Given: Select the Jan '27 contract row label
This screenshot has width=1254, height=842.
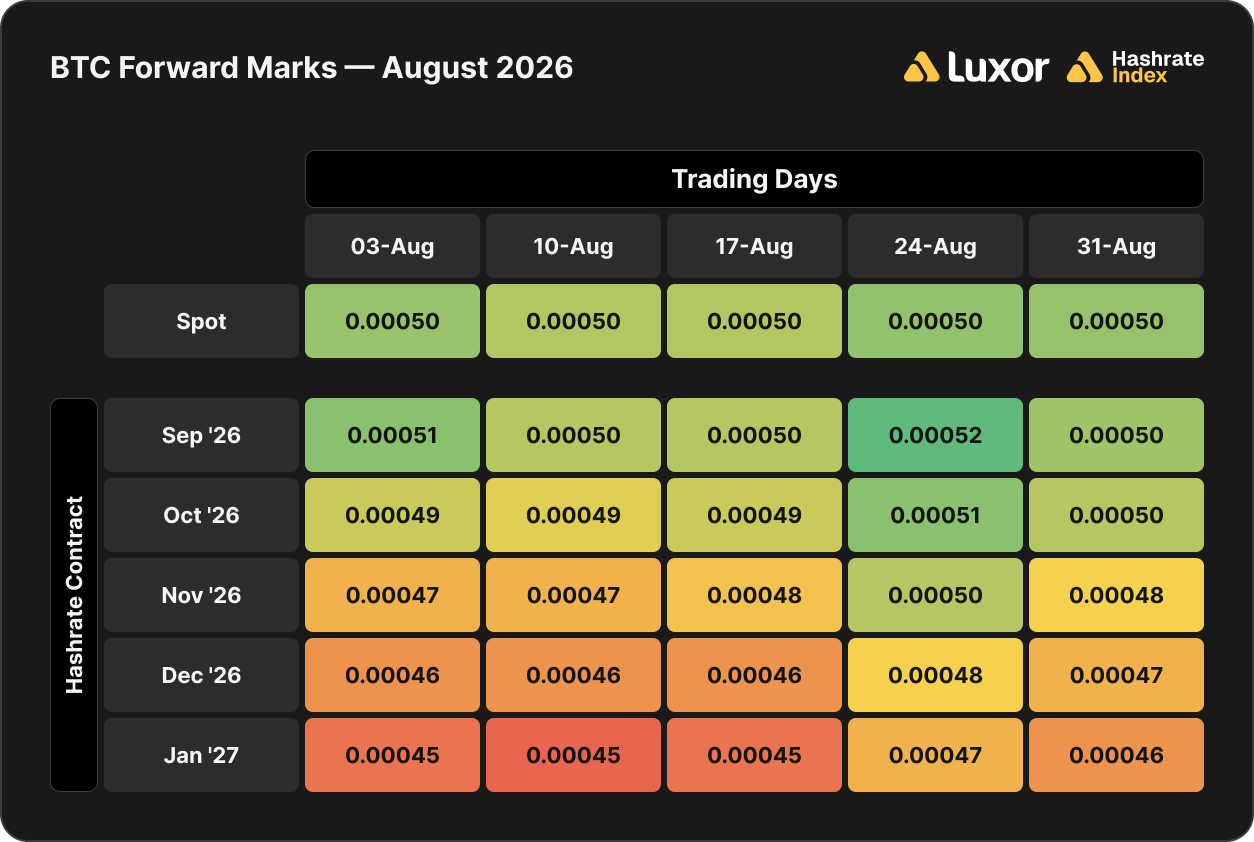Looking at the screenshot, I should (x=201, y=755).
